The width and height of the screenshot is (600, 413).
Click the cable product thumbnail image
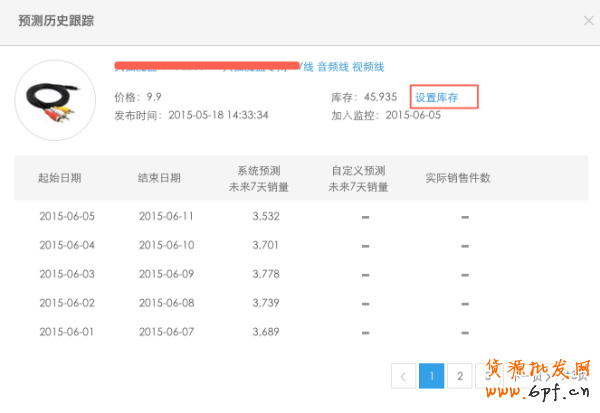tap(55, 100)
